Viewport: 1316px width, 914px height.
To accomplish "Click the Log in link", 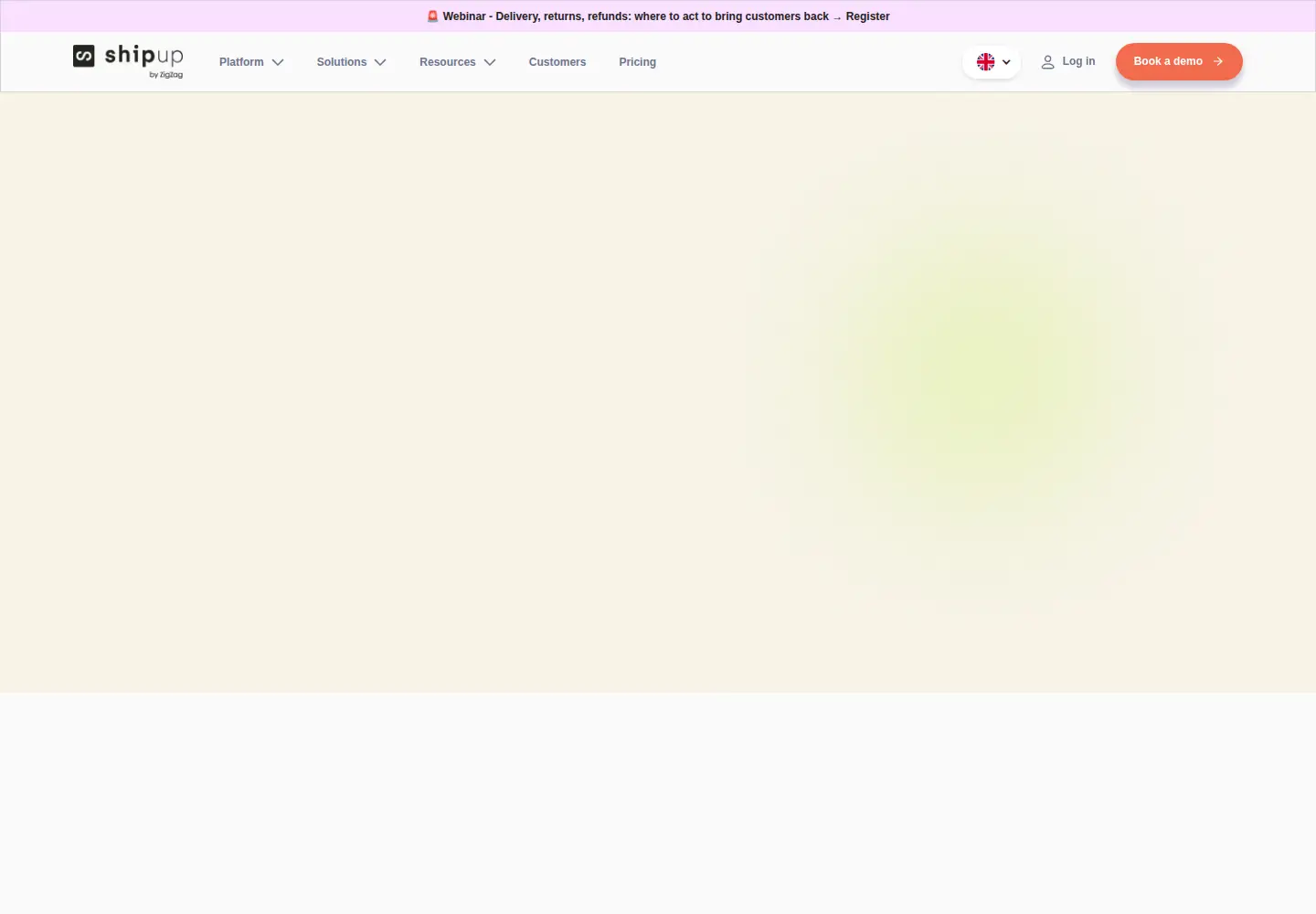I will tap(1068, 61).
